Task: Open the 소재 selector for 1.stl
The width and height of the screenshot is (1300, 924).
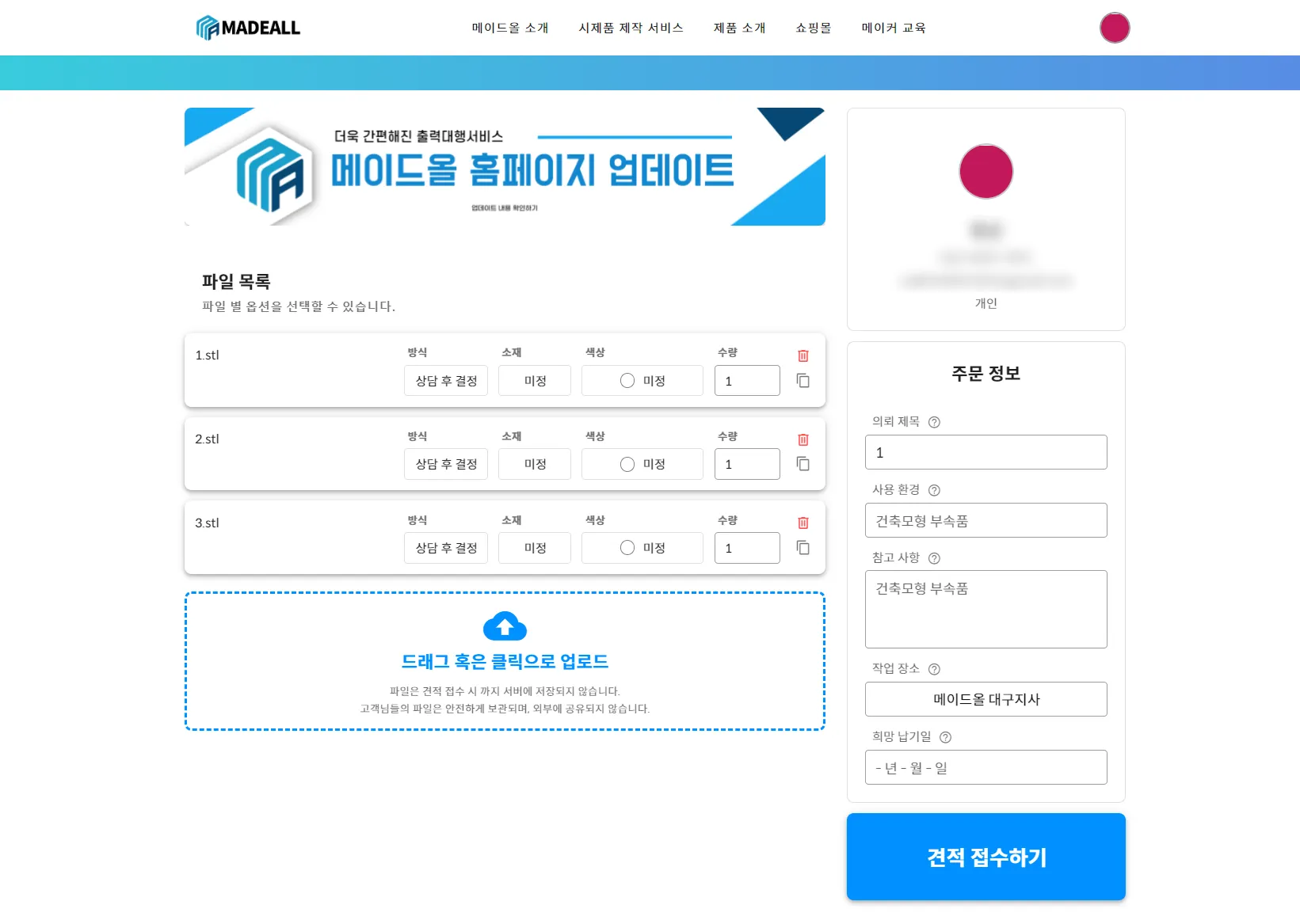Action: pos(535,381)
